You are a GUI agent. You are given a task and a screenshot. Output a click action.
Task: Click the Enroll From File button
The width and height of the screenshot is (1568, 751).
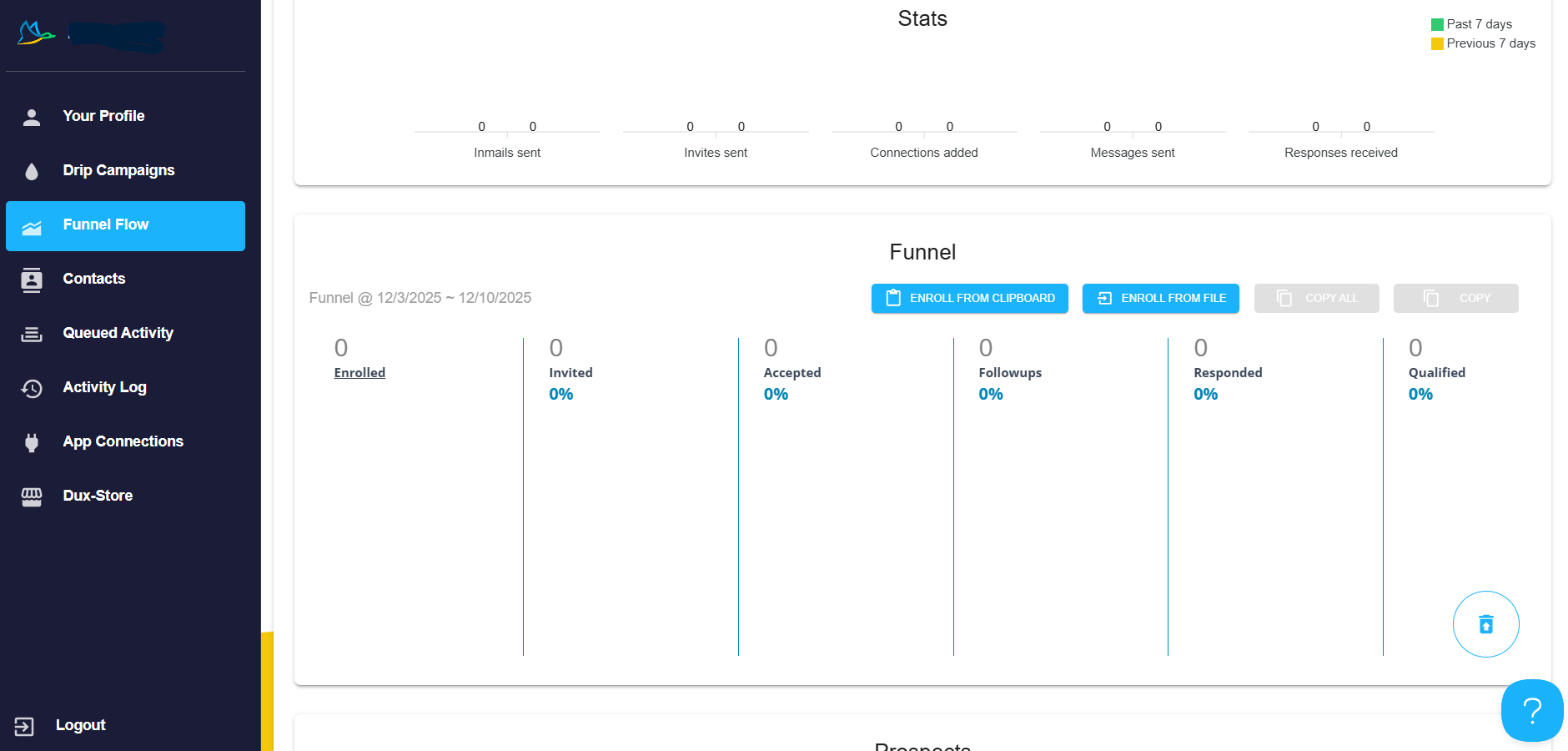click(x=1160, y=298)
